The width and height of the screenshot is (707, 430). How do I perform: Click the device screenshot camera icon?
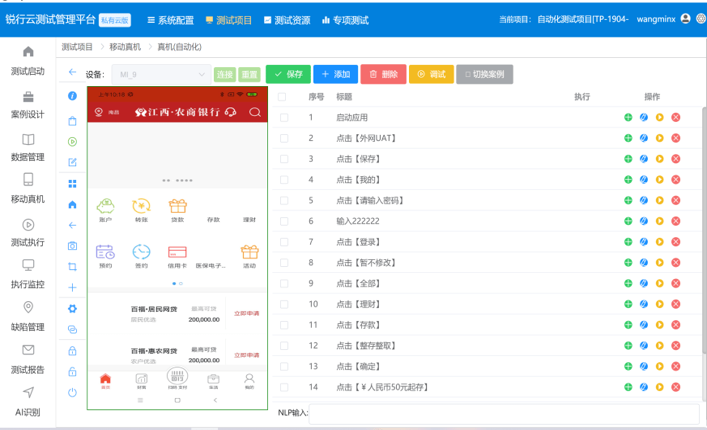tap(72, 245)
